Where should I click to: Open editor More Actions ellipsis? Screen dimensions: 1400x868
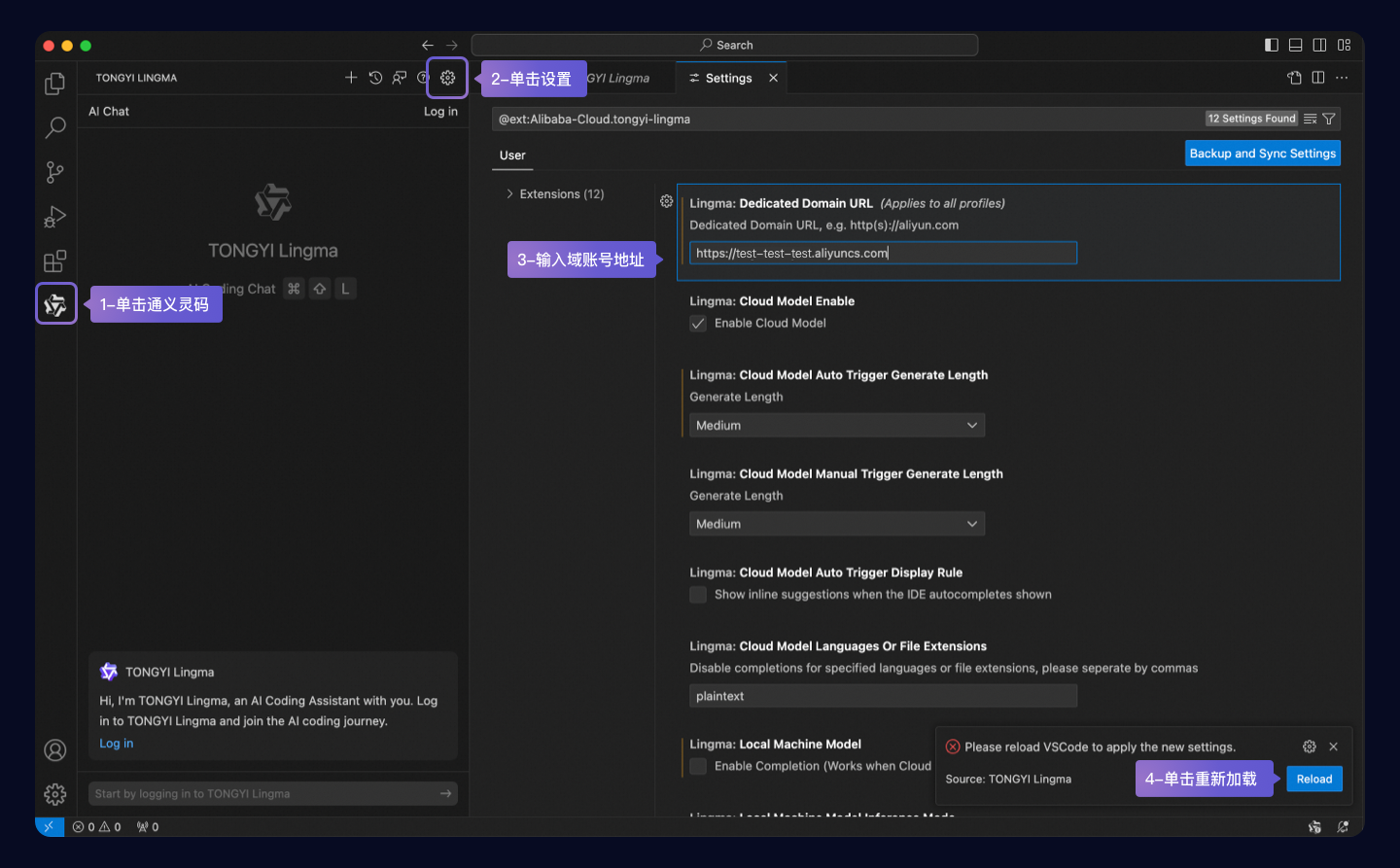(x=1342, y=78)
